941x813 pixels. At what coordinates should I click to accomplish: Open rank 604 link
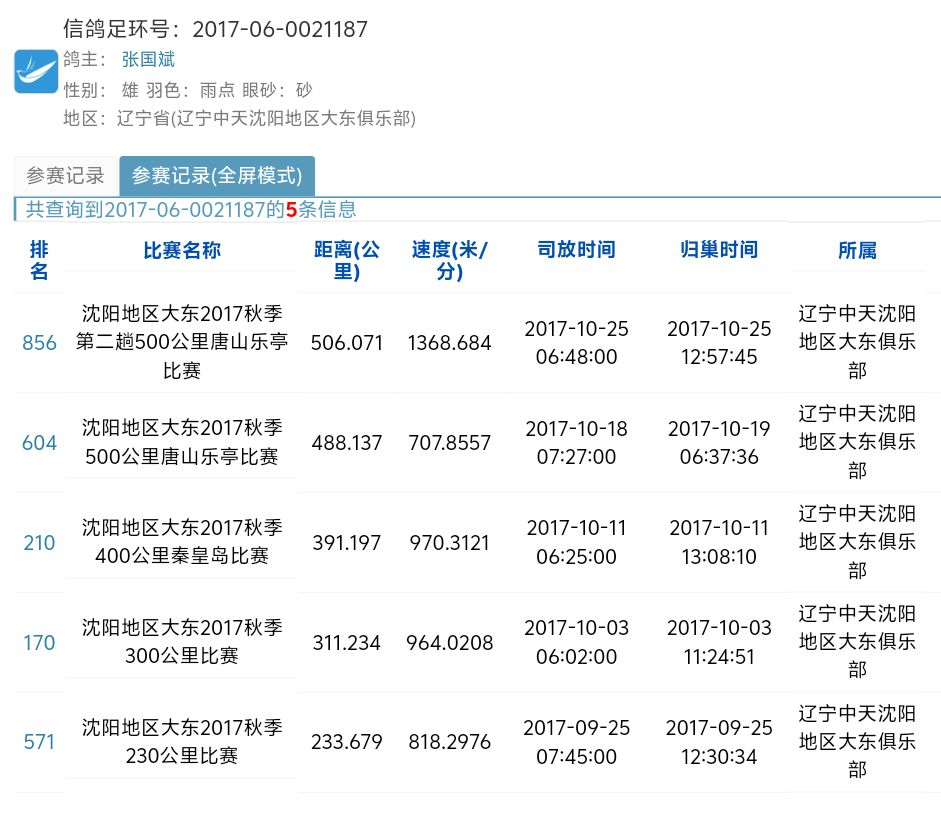pyautogui.click(x=39, y=443)
